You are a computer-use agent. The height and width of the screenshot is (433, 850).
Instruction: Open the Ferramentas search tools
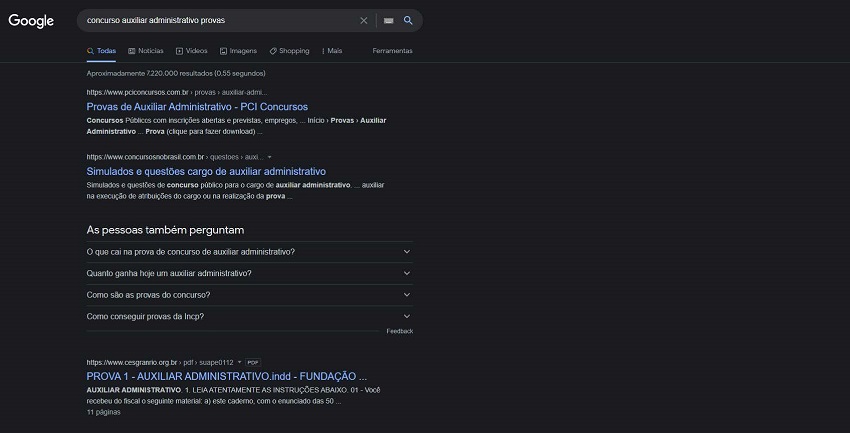click(x=392, y=51)
